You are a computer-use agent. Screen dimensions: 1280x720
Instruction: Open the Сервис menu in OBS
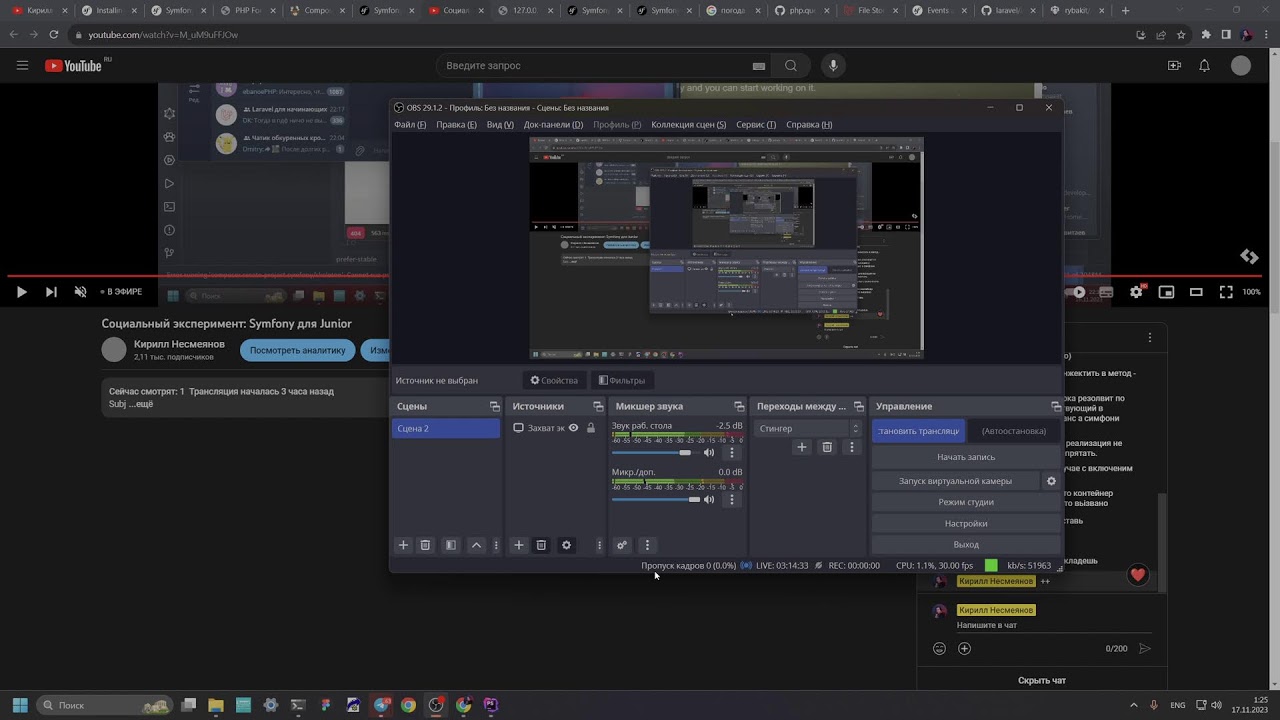pos(756,125)
